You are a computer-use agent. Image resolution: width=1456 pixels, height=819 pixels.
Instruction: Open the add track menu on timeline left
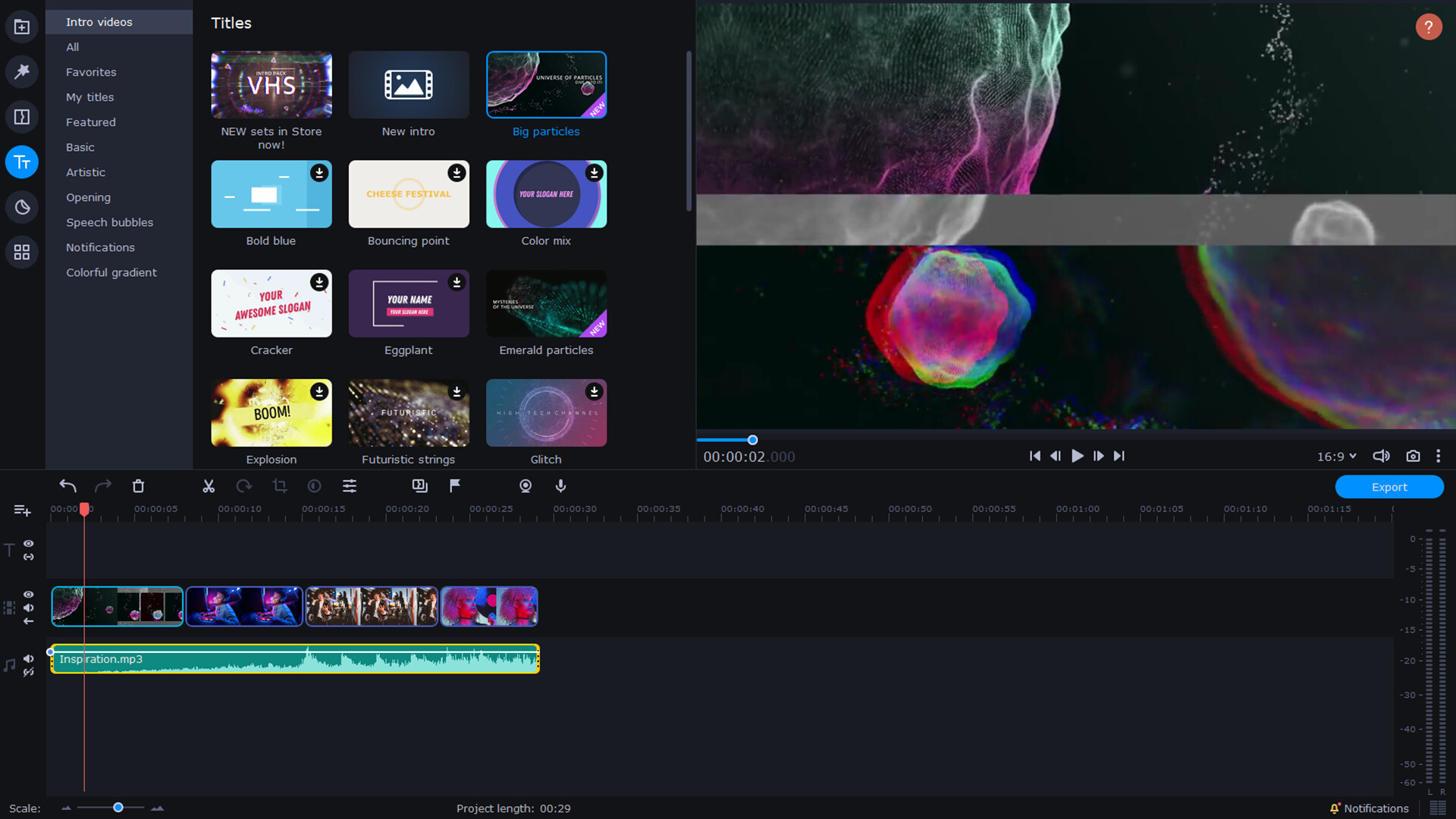point(22,510)
